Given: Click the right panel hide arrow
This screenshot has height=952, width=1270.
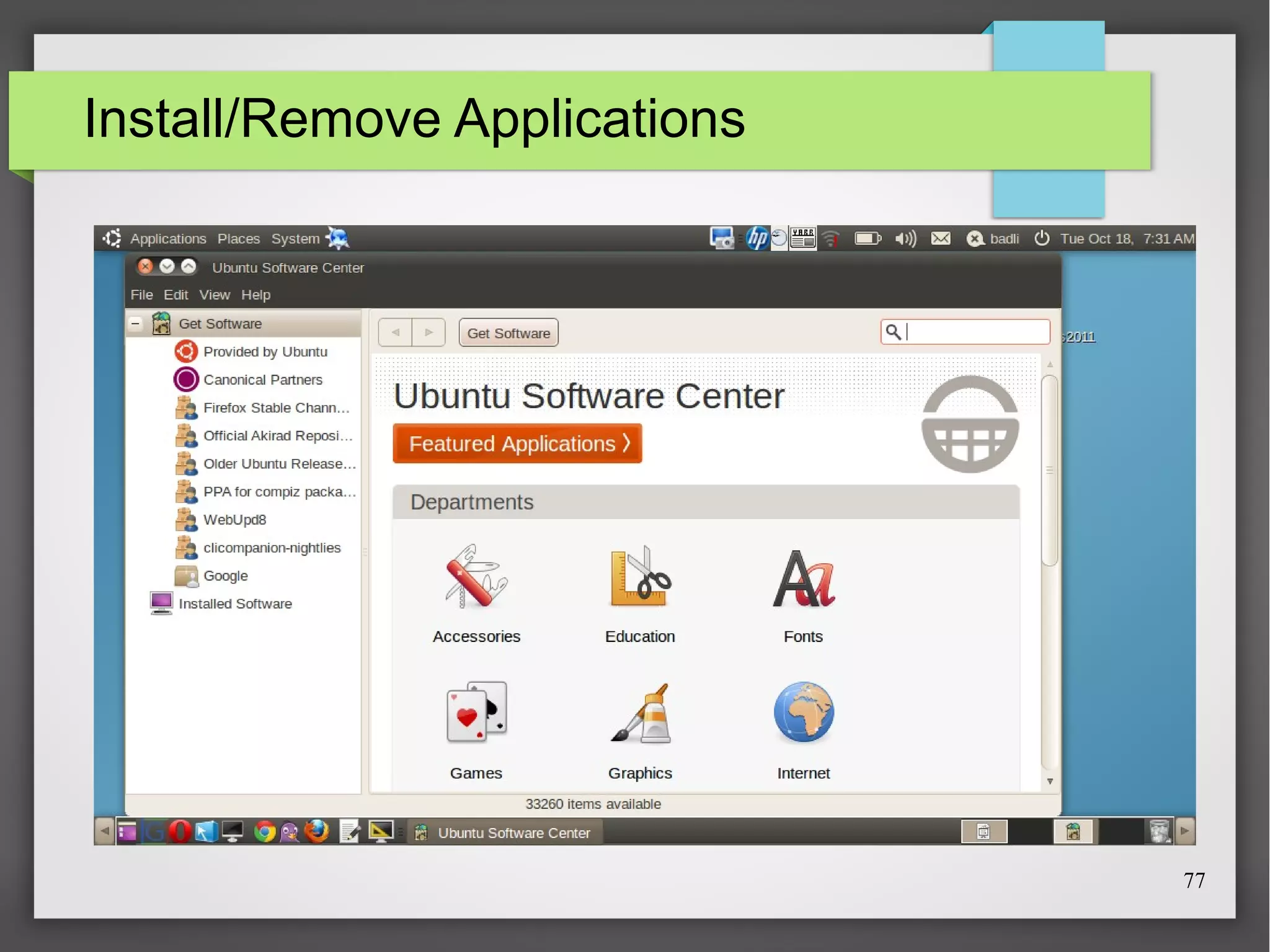Looking at the screenshot, I should (1184, 831).
